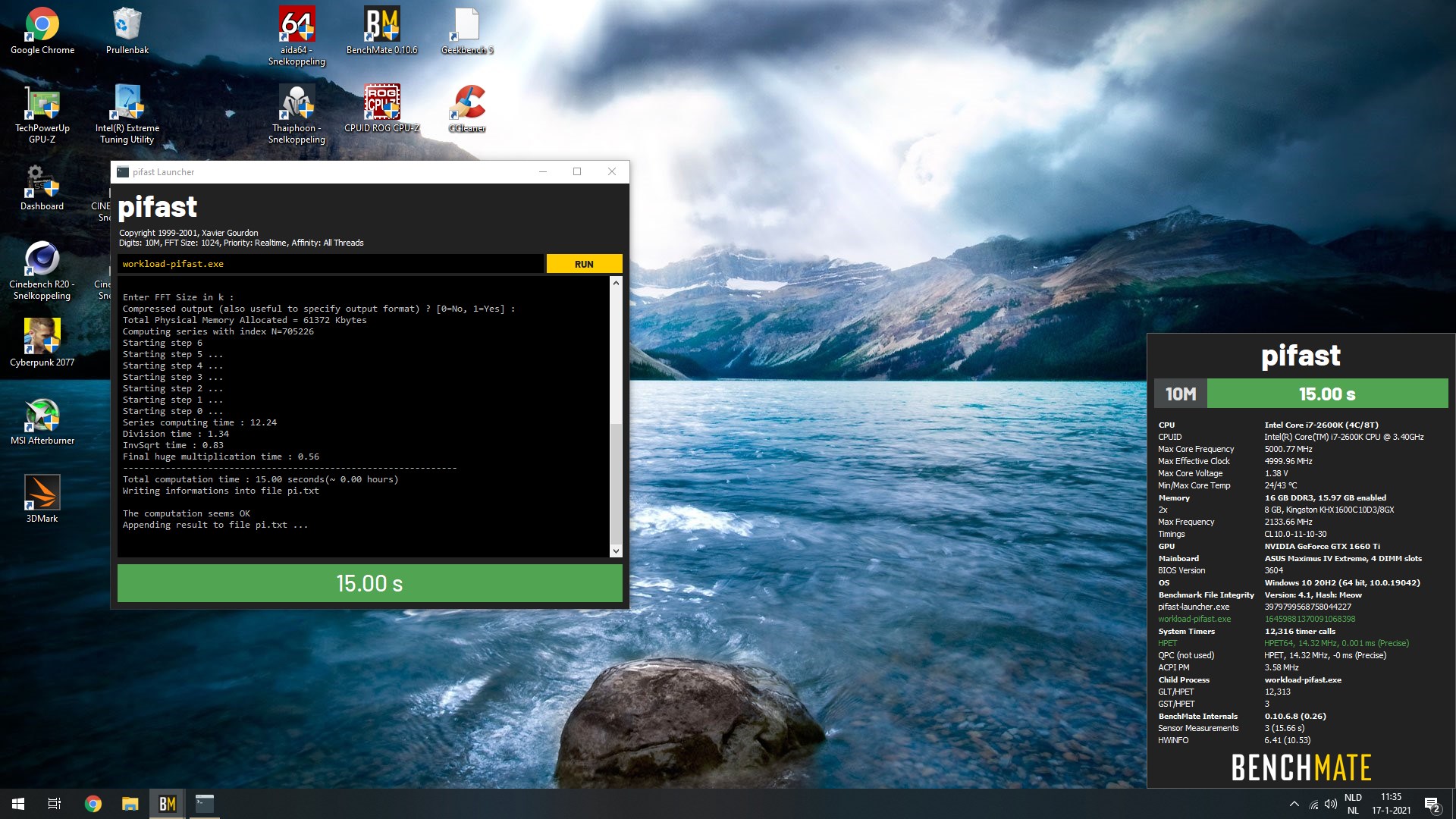Image resolution: width=1456 pixels, height=819 pixels.
Task: Show hidden system tray icons
Action: [x=1294, y=804]
